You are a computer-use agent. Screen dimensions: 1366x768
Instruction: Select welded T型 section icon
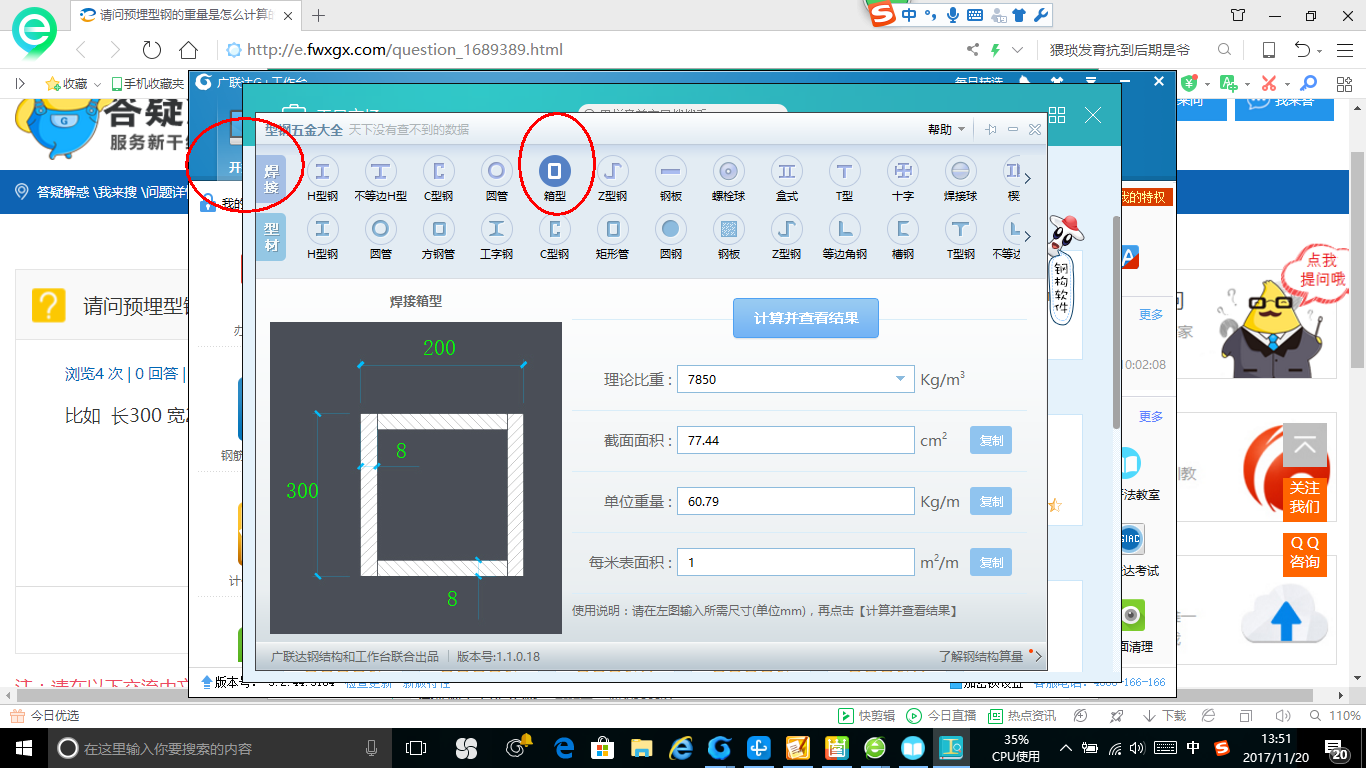click(844, 171)
